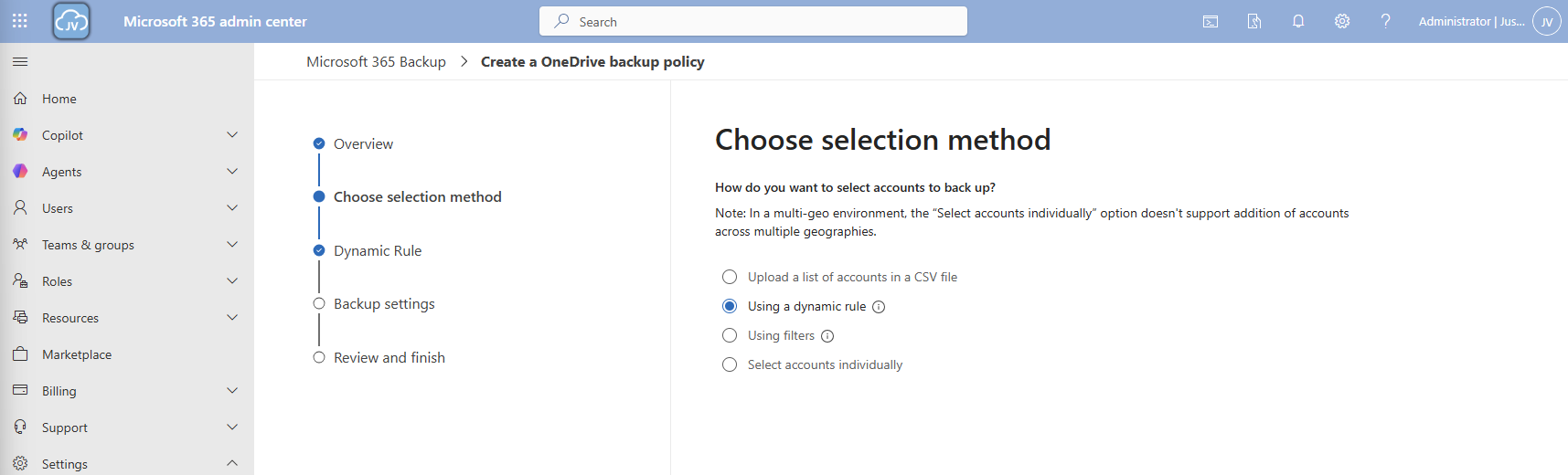Collapse the Settings navigation section
Image resolution: width=1568 pixels, height=475 pixels.
coord(232,463)
